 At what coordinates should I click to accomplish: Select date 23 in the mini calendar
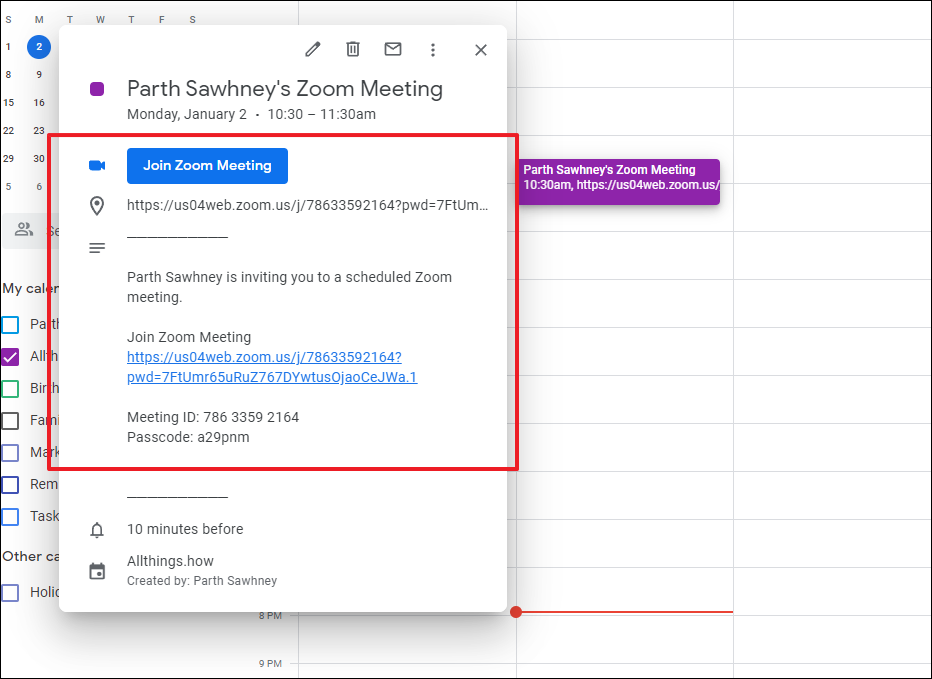click(x=39, y=130)
